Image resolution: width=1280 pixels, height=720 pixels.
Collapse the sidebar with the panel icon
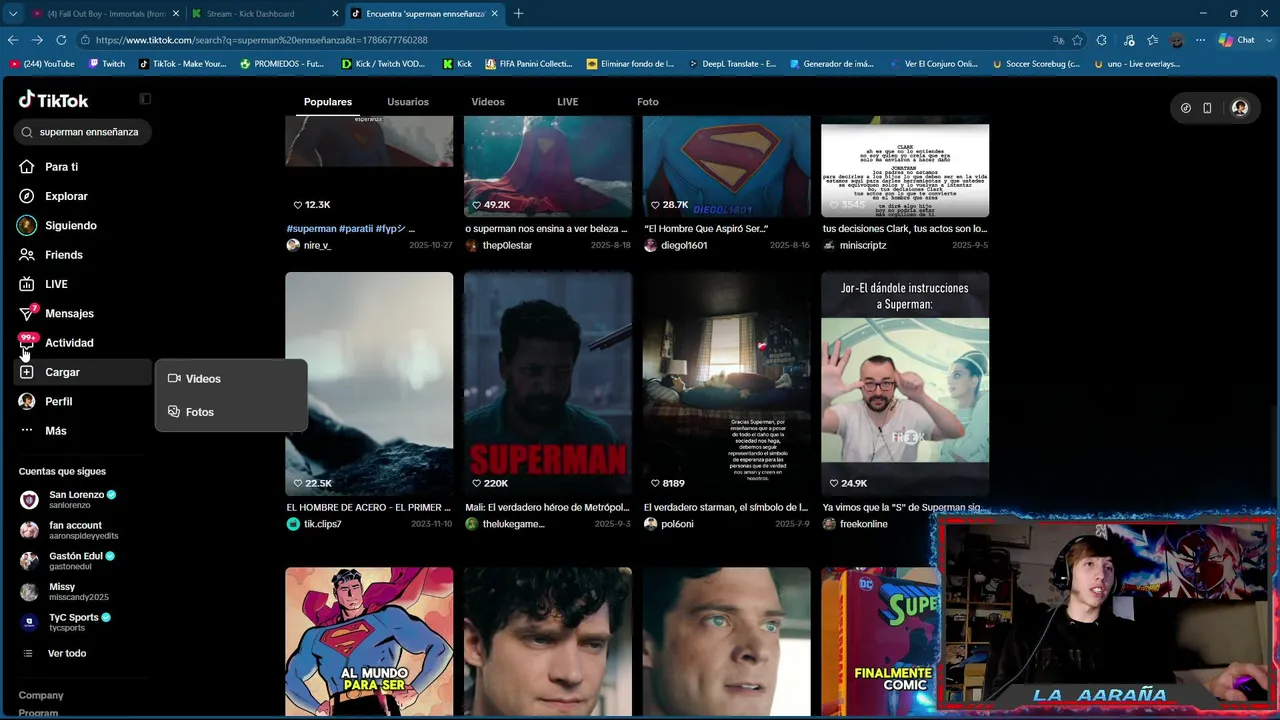pyautogui.click(x=145, y=99)
